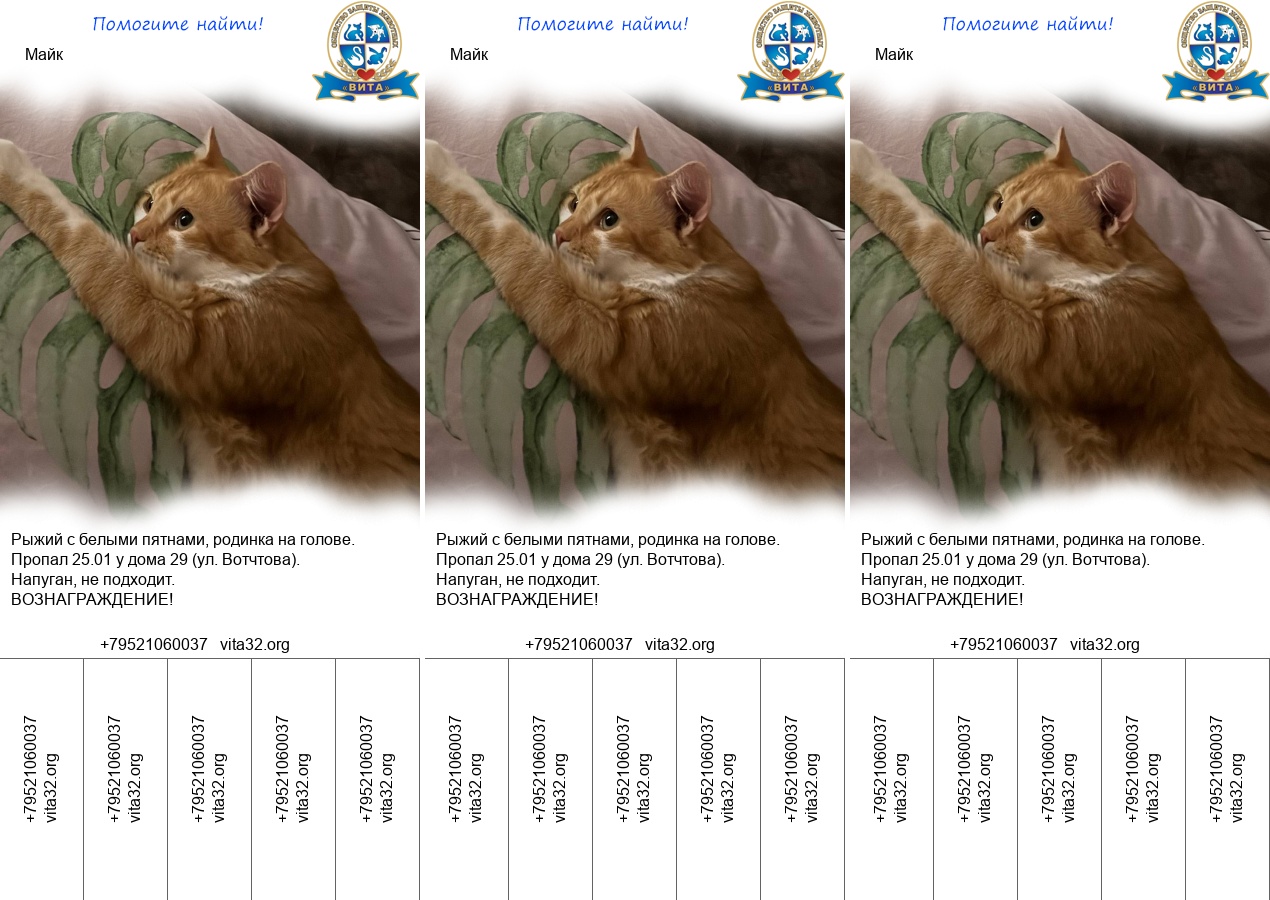Viewport: 1270px width, 900px height.
Task: Click the horizontal vita32.org link in the middle flyer
Action: (680, 645)
